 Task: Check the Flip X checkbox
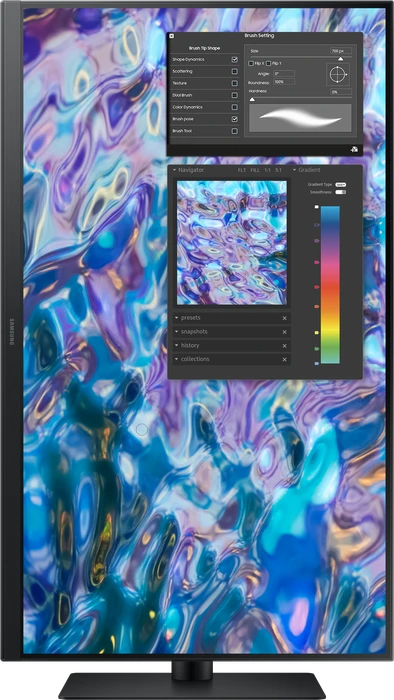tap(251, 64)
